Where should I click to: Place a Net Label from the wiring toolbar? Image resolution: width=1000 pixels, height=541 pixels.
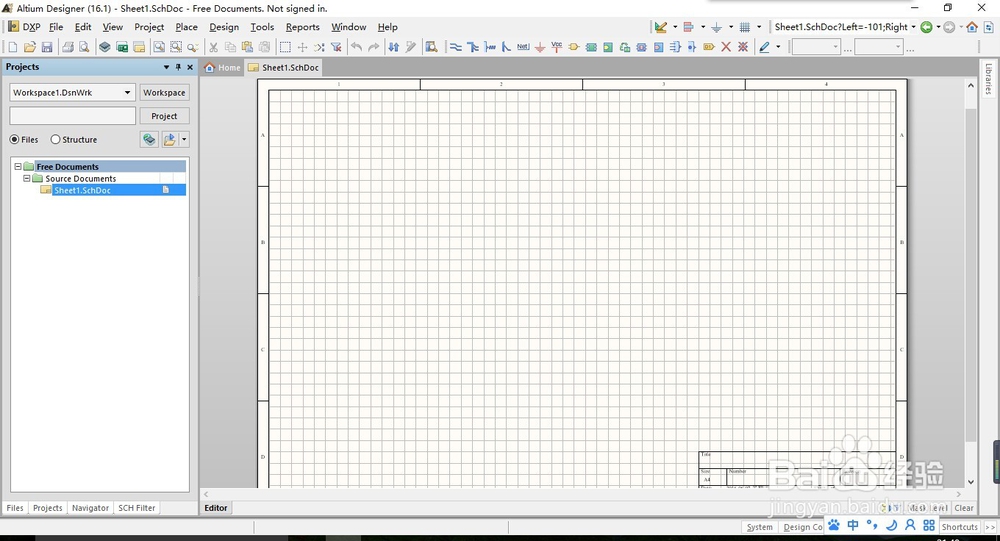523,47
